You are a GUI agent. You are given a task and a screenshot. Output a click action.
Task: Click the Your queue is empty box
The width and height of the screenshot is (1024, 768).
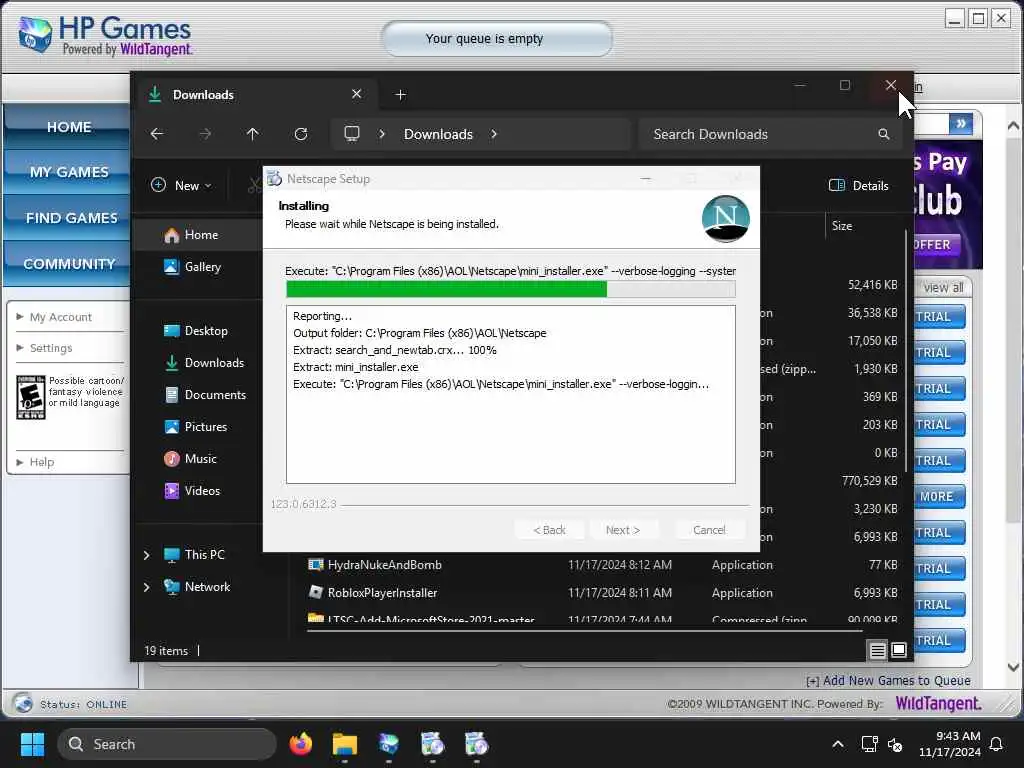point(496,39)
